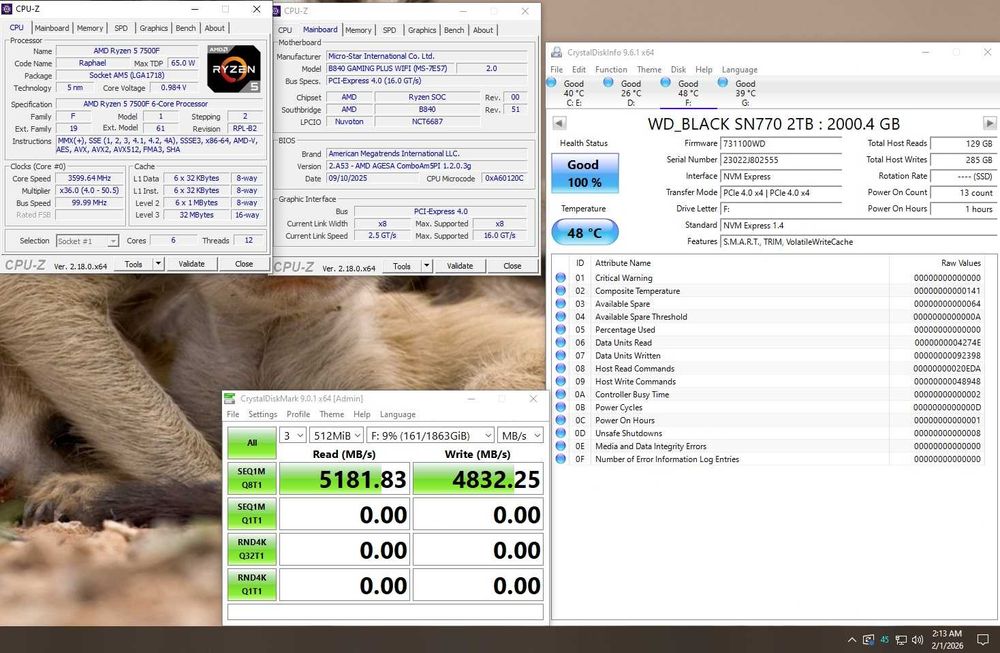Click the CrystalDiskMark title bar app icon
1000x653 pixels.
[230, 399]
